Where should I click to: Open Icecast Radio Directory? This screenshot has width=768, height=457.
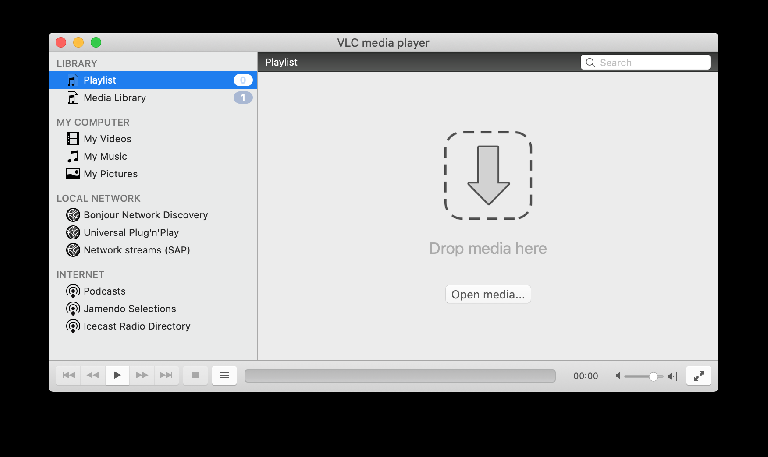point(153,326)
